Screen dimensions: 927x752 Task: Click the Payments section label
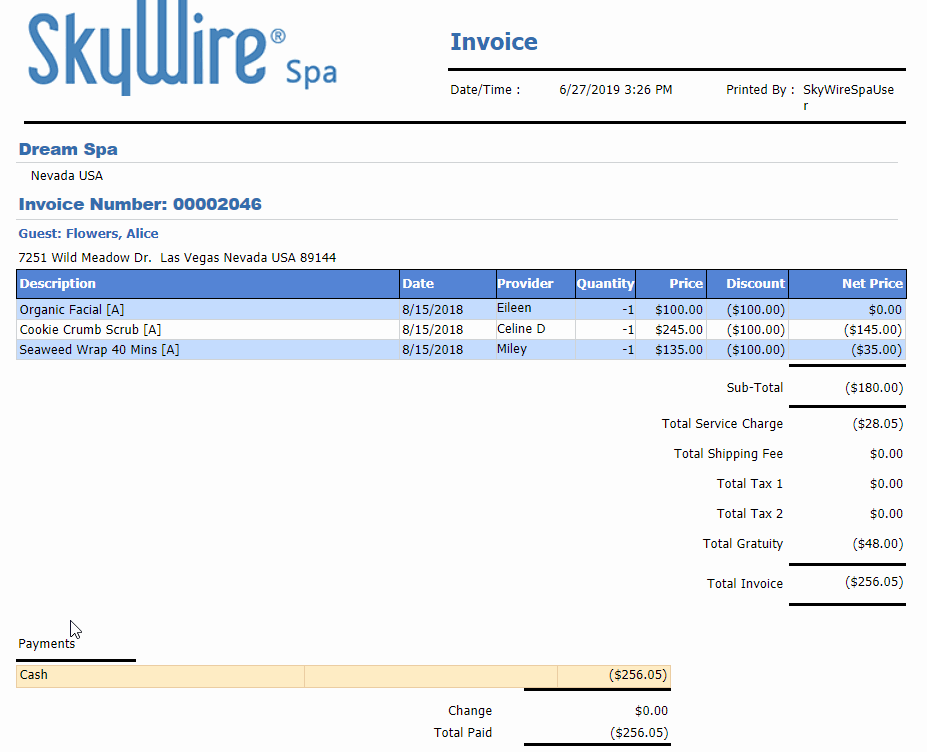(46, 644)
